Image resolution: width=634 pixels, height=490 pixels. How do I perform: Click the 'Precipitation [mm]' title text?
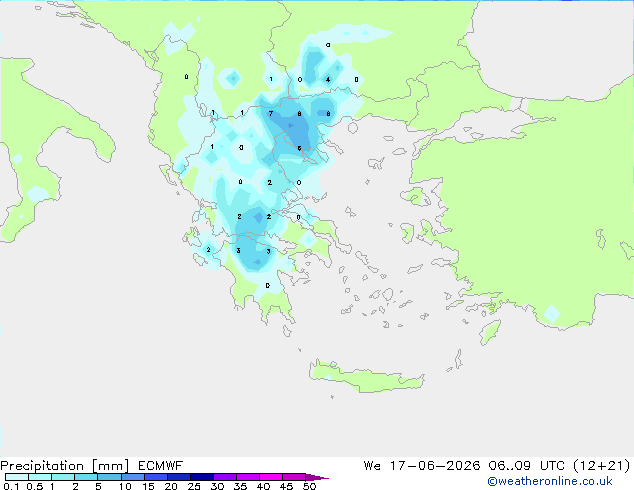click(64, 466)
